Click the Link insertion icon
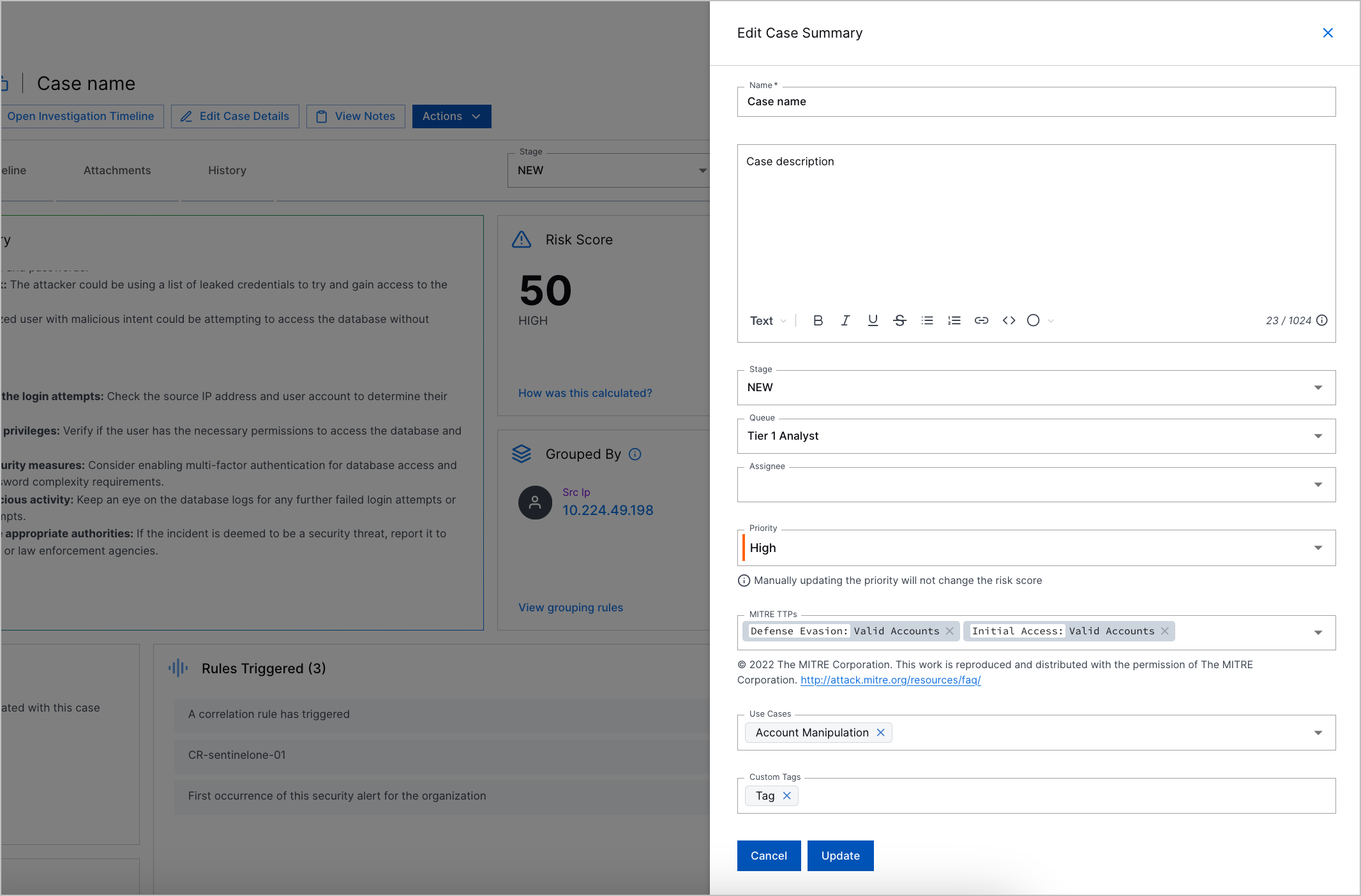Viewport: 1361px width, 896px height. click(x=981, y=320)
